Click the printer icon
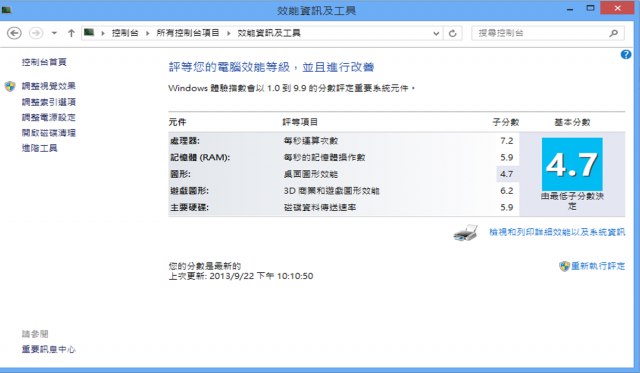Image resolution: width=640 pixels, height=373 pixels. (465, 233)
